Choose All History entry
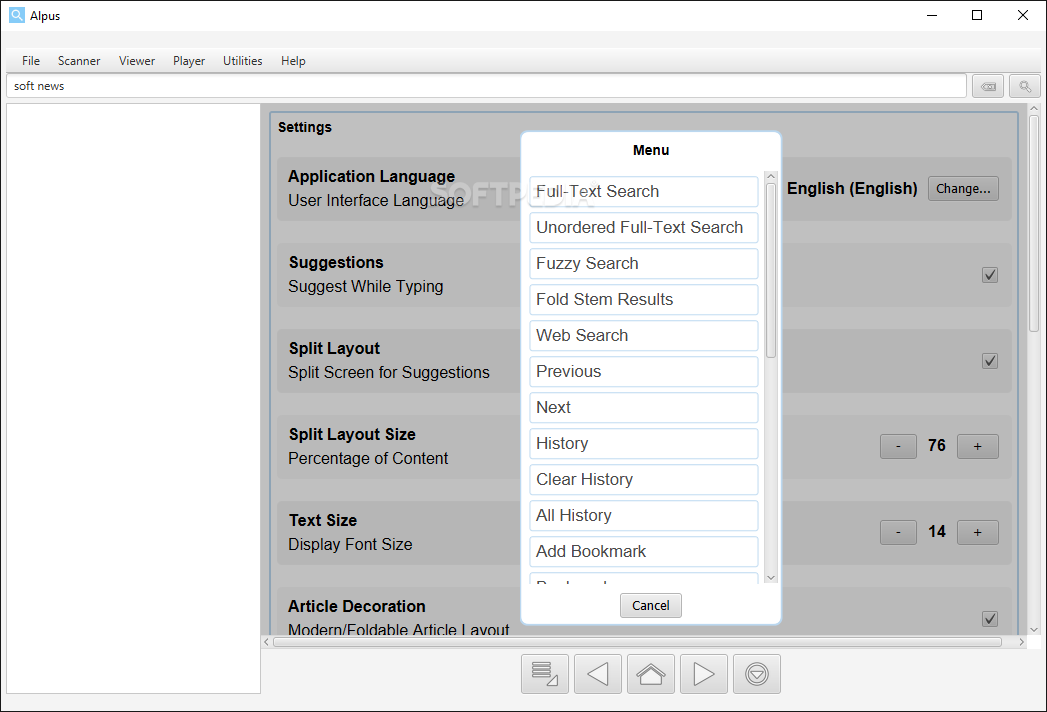1047x712 pixels. click(x=644, y=516)
